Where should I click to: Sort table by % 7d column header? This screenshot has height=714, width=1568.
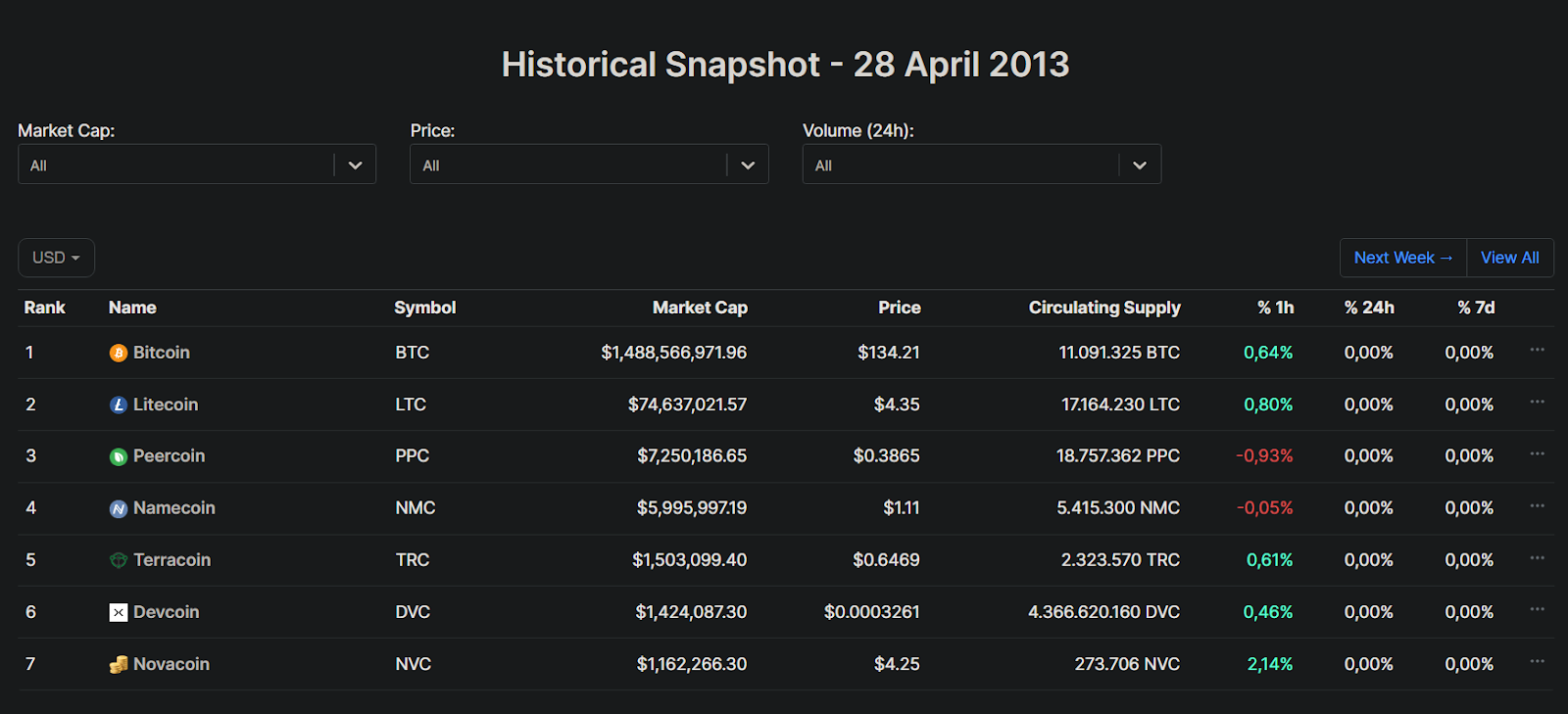point(1476,308)
